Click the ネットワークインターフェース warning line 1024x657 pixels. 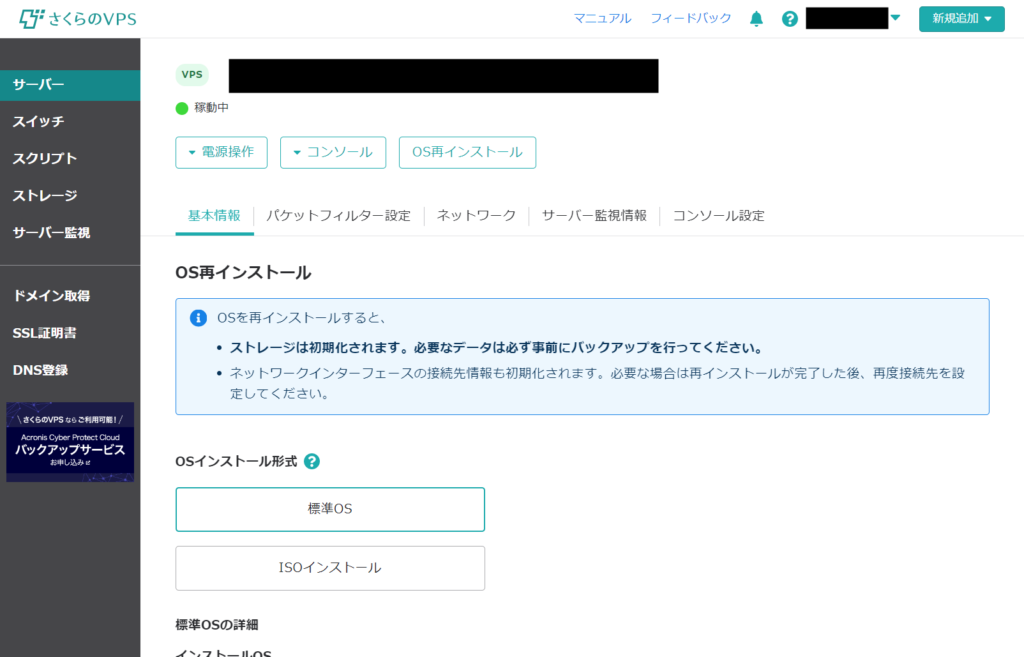tap(597, 383)
